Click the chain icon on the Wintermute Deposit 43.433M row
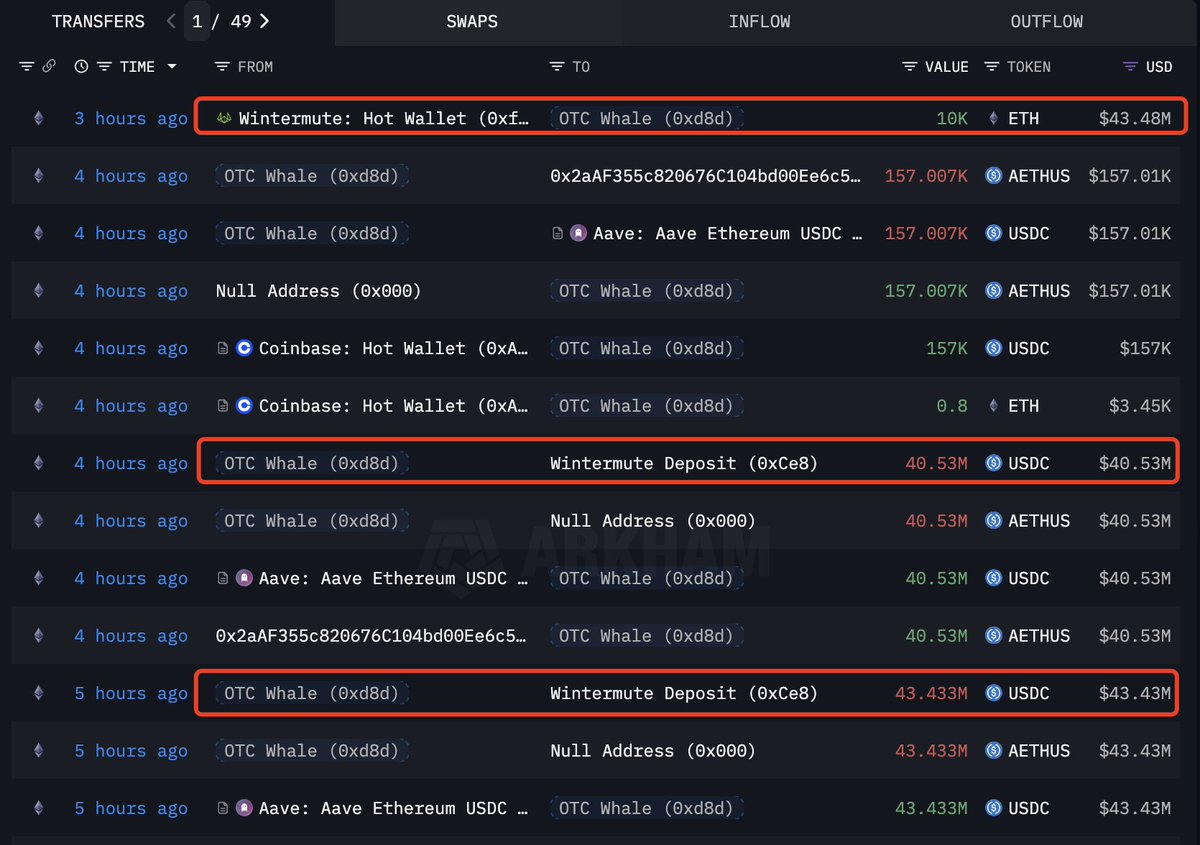This screenshot has width=1200, height=845. click(x=39, y=693)
